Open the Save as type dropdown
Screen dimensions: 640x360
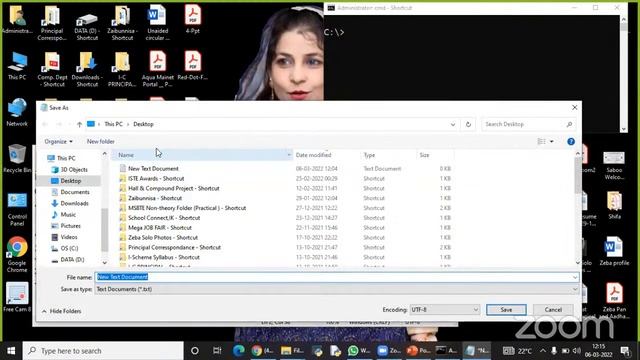(x=337, y=289)
